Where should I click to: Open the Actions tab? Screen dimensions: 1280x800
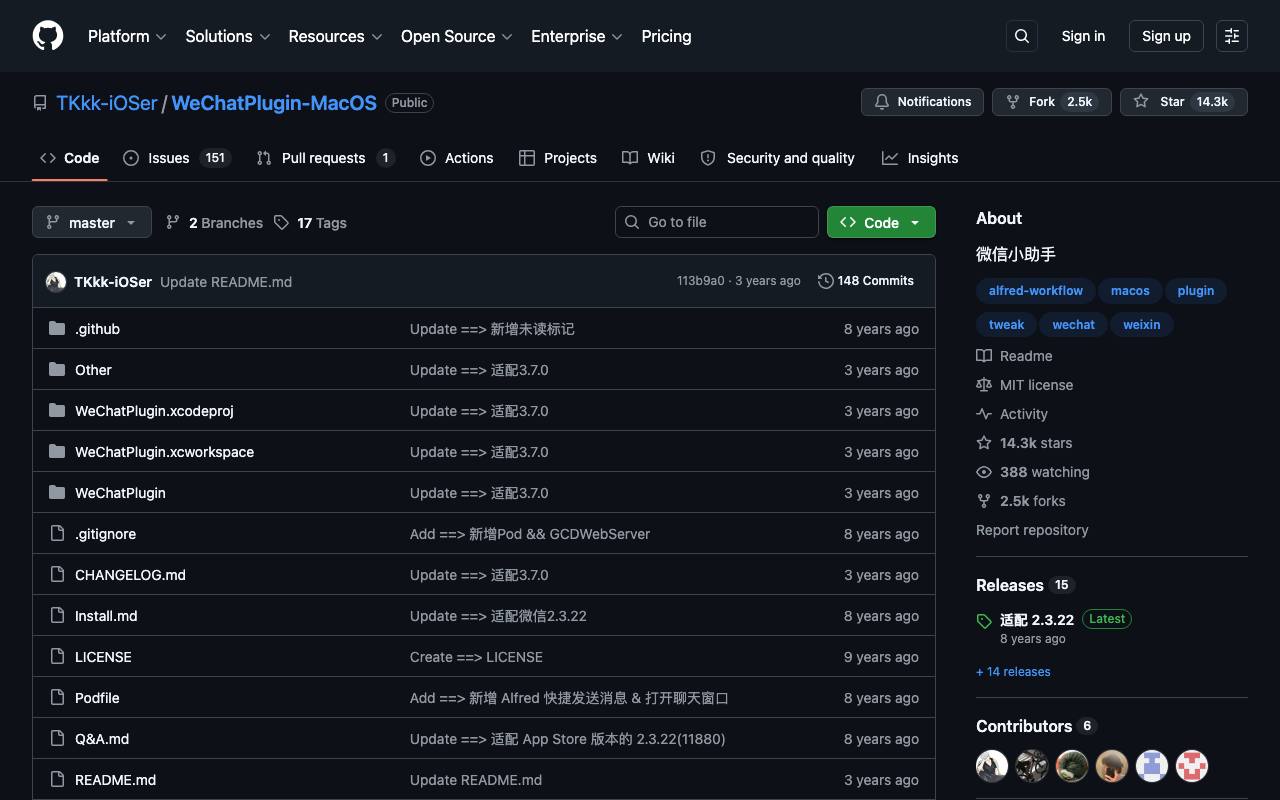[457, 158]
